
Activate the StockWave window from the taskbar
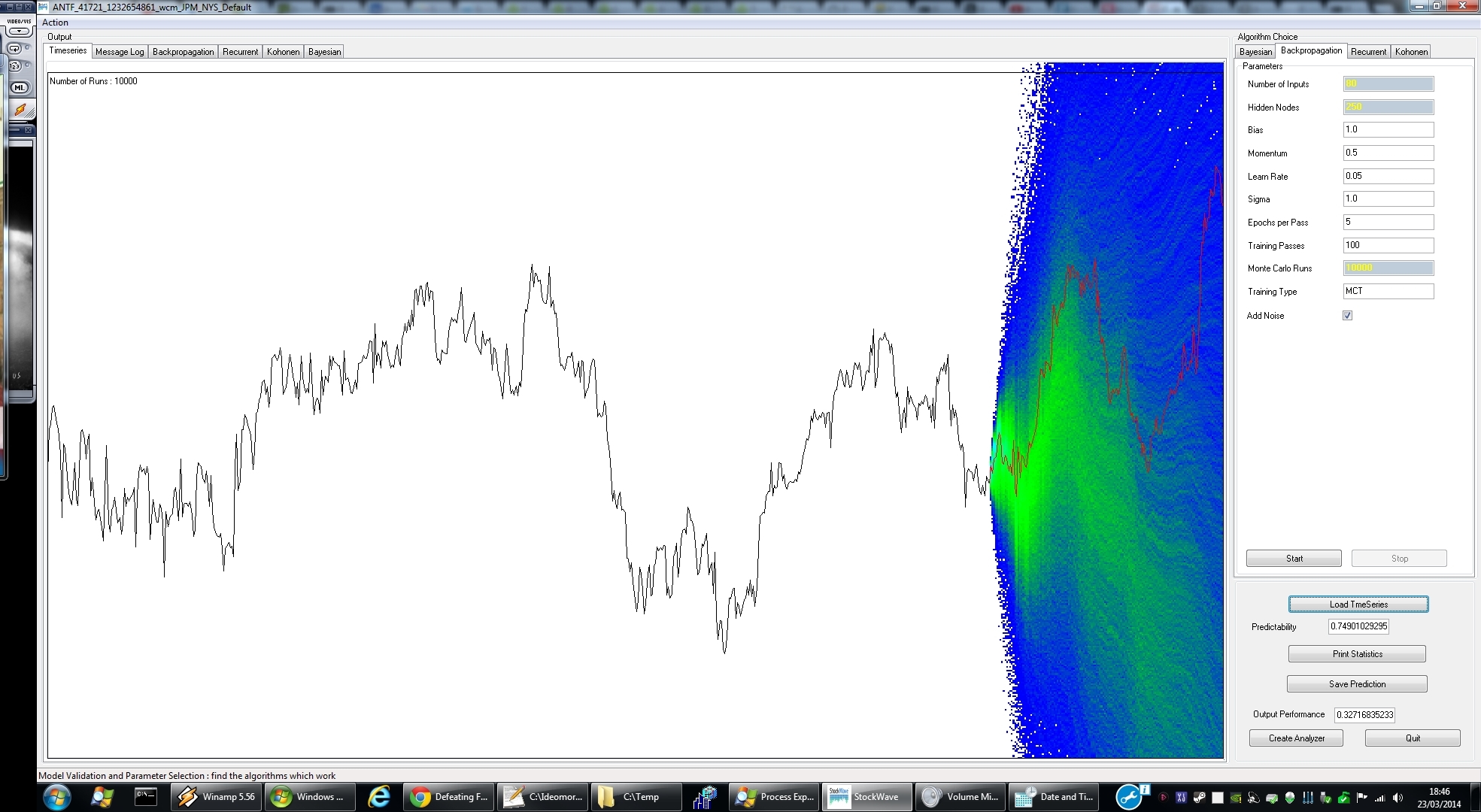click(866, 796)
